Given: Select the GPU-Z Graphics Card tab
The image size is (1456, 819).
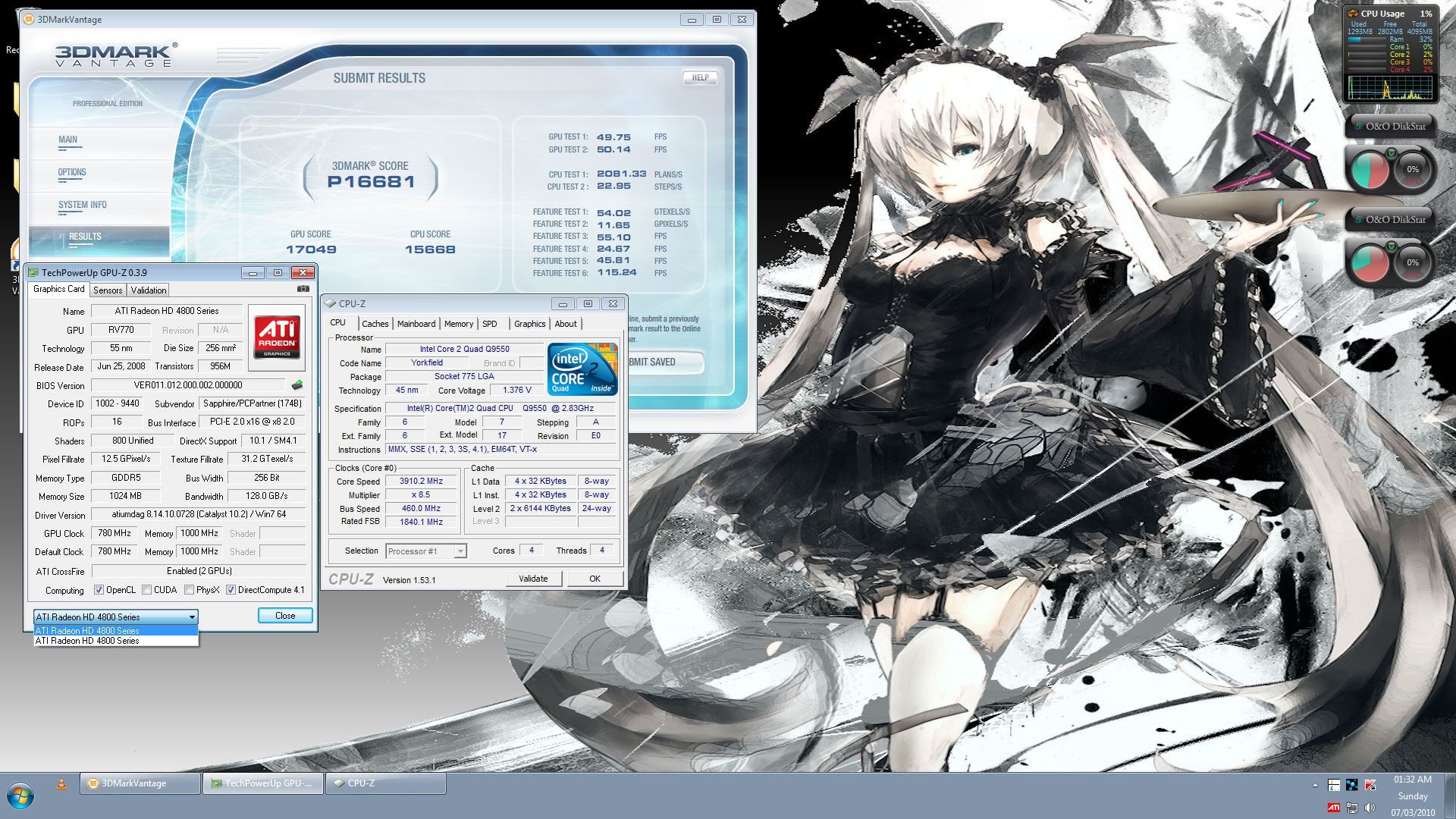Looking at the screenshot, I should click(x=59, y=289).
